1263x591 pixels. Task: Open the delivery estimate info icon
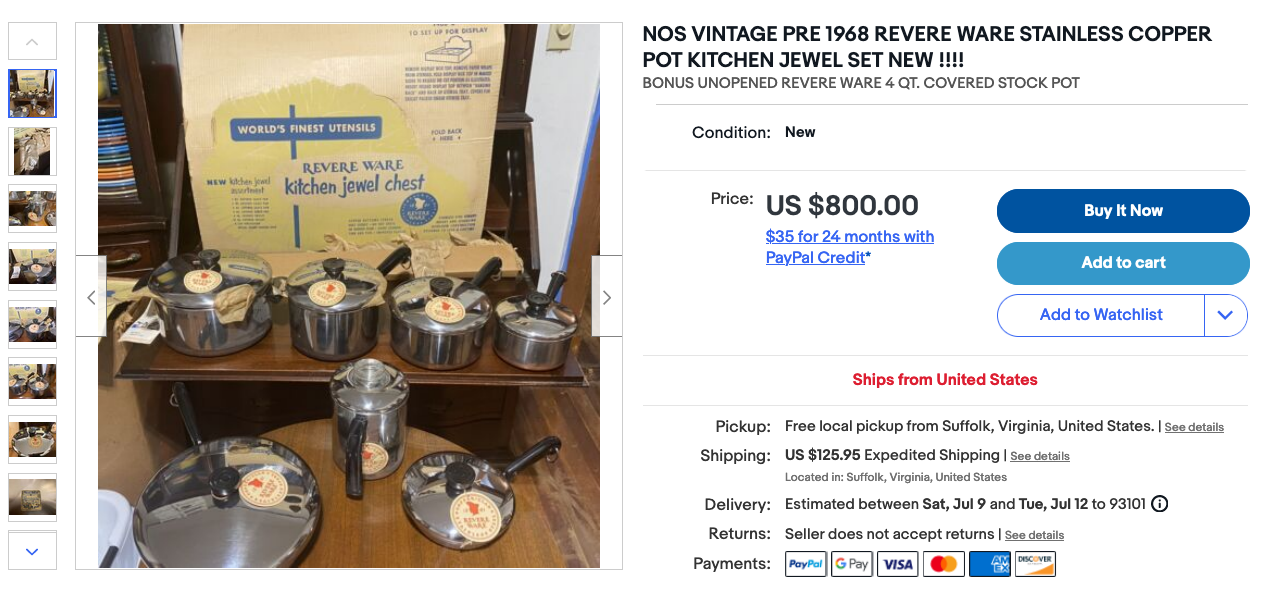[1159, 504]
